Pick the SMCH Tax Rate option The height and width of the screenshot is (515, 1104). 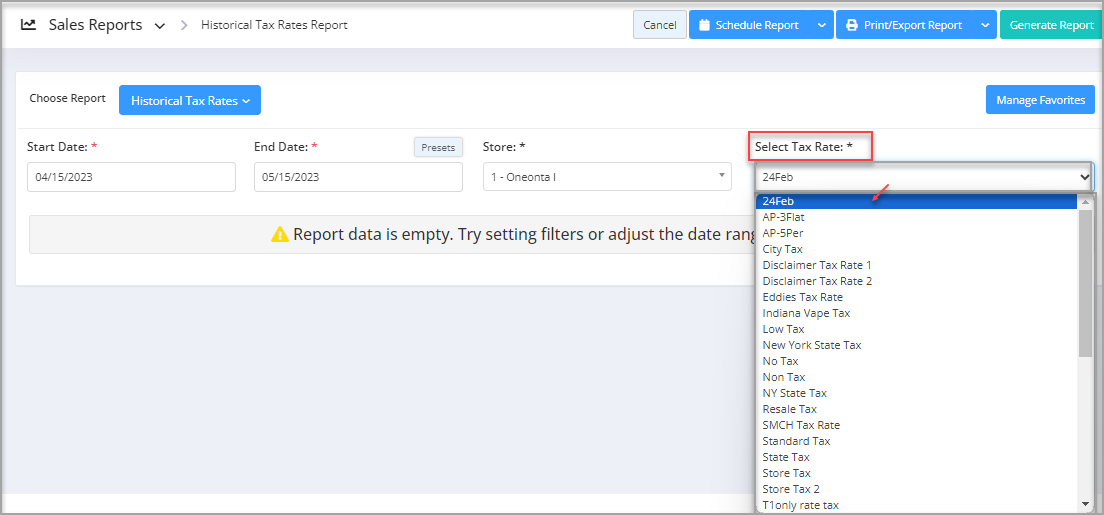pos(801,425)
